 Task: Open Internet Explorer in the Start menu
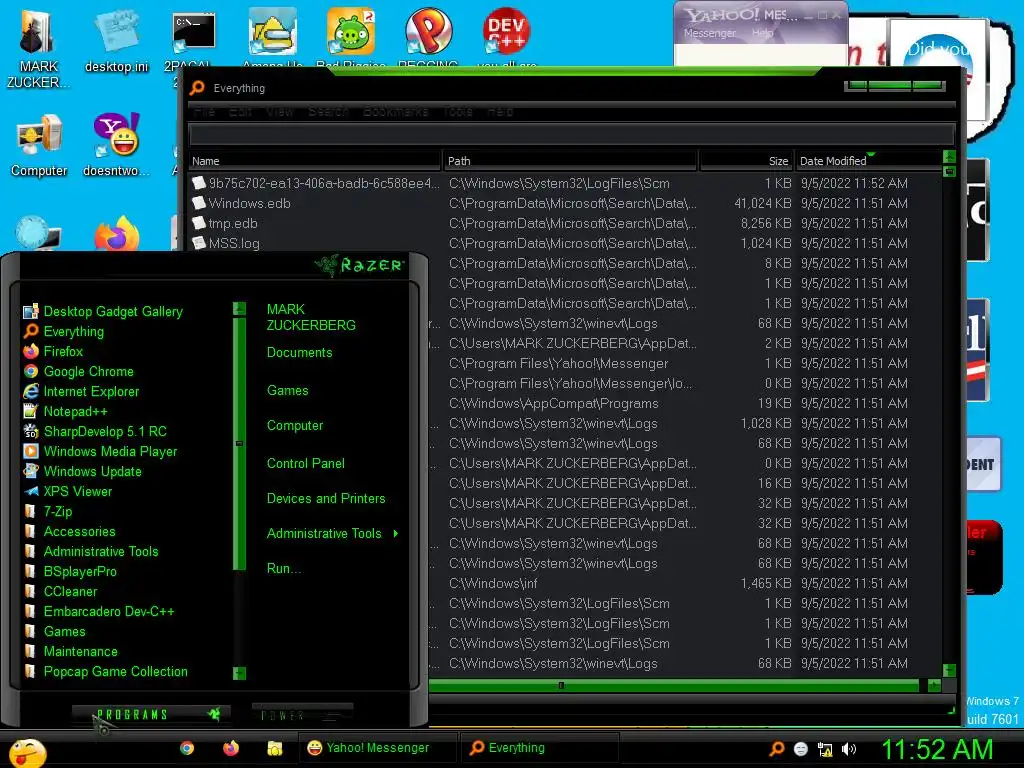pos(81,391)
